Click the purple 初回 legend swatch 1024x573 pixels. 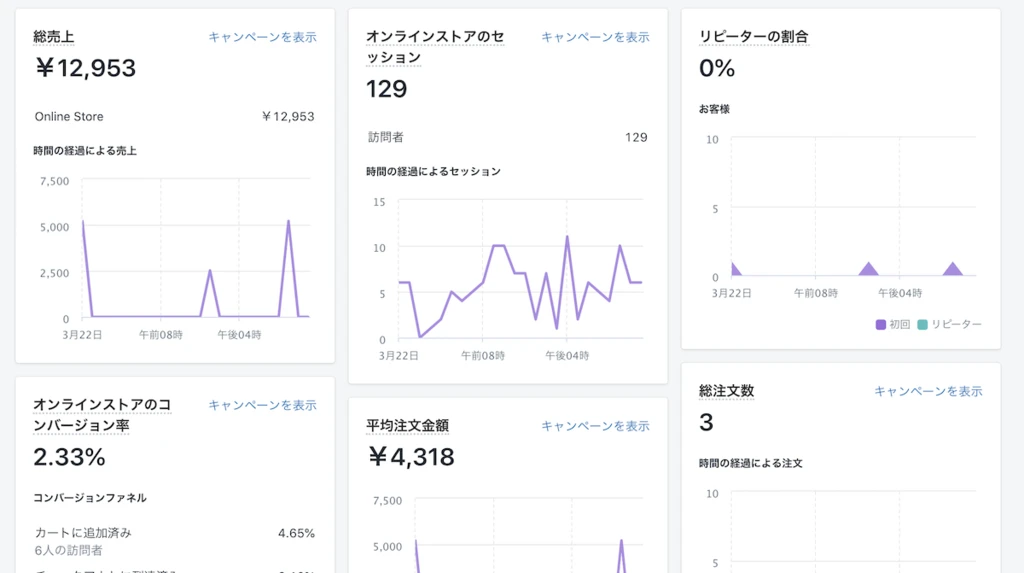(880, 325)
